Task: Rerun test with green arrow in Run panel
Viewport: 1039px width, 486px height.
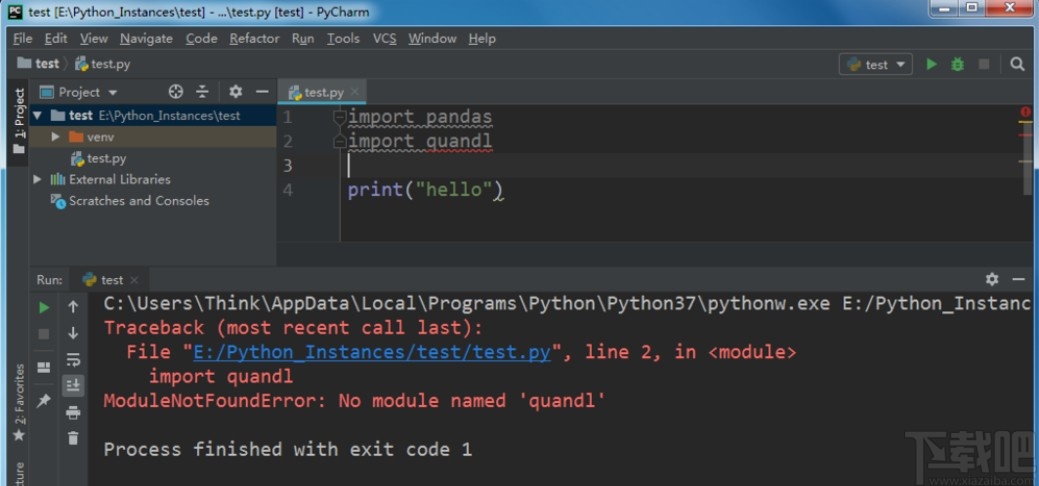Action: pyautogui.click(x=44, y=307)
